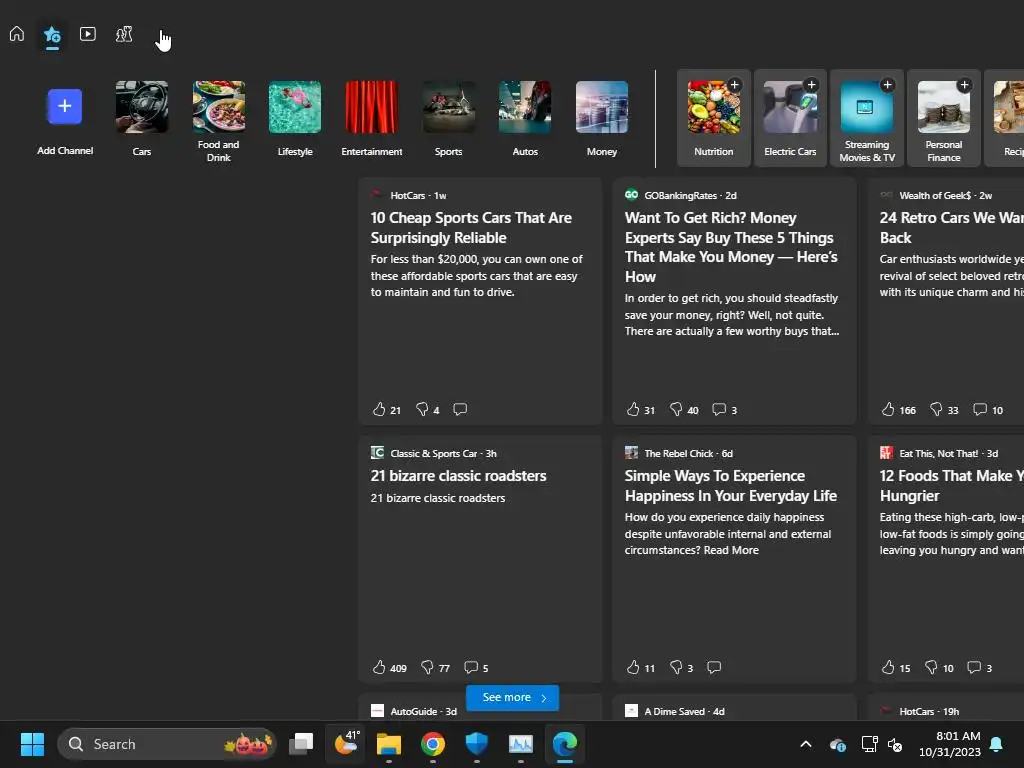Image resolution: width=1024 pixels, height=768 pixels.
Task: Show hidden system tray icons
Action: click(x=806, y=744)
